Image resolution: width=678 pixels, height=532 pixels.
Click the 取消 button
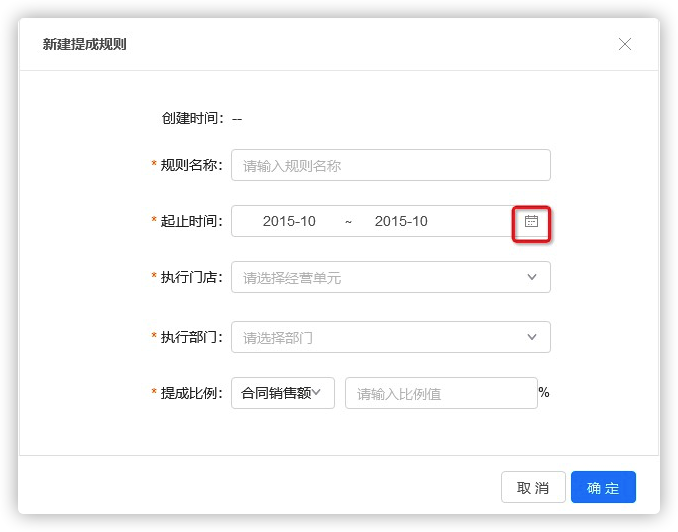click(x=533, y=487)
